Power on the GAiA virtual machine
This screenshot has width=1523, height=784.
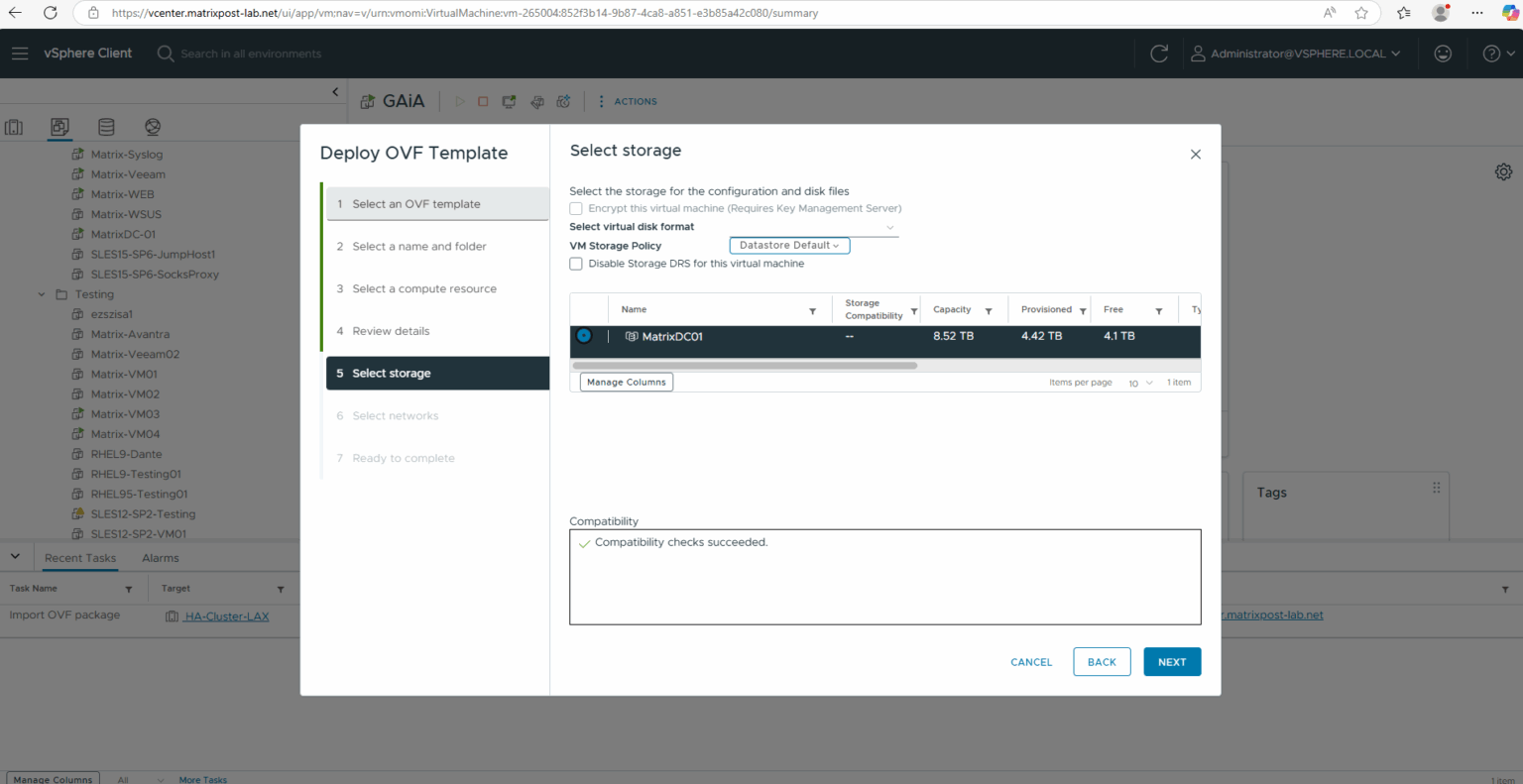coord(459,100)
